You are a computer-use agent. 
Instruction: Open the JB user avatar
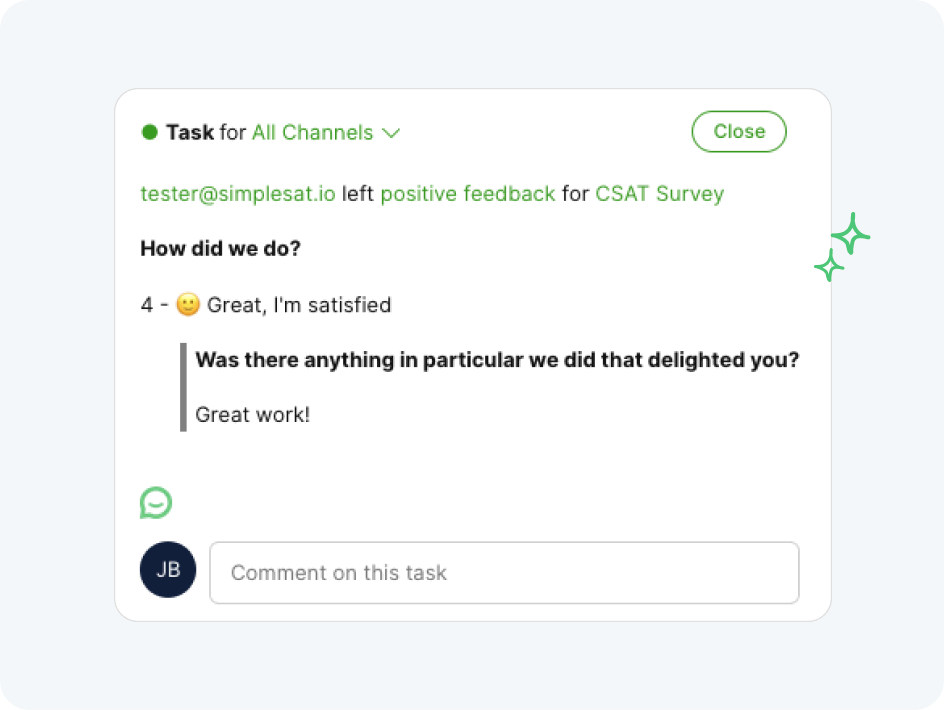click(x=168, y=570)
